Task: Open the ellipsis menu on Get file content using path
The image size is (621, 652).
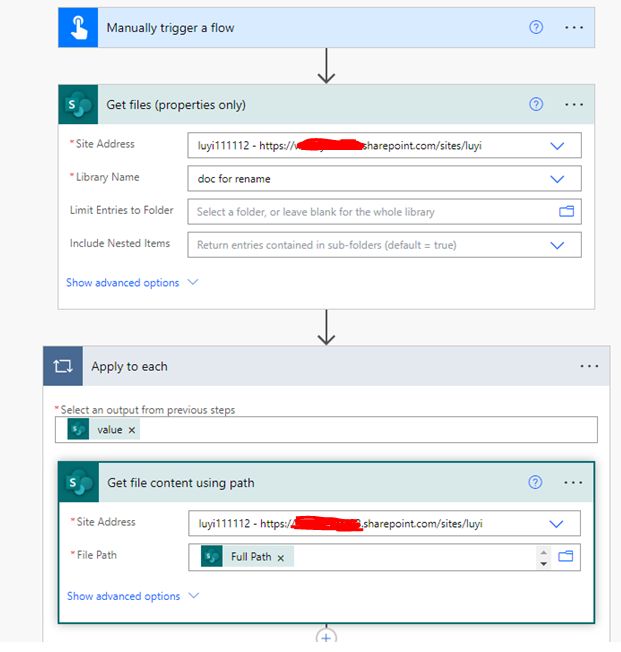Action: [573, 483]
